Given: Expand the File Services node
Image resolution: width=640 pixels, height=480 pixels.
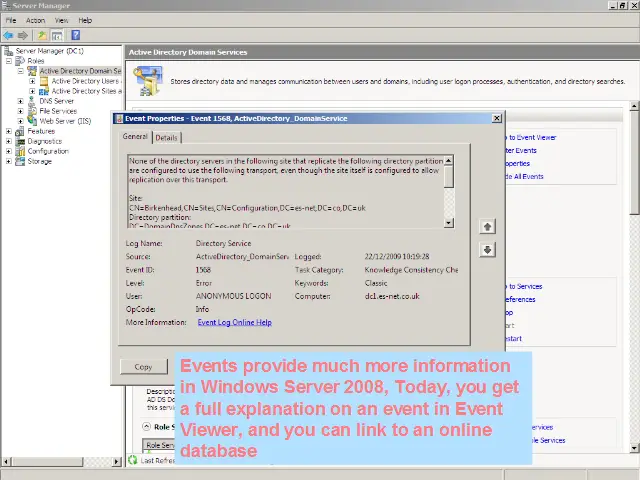Looking at the screenshot, I should pyautogui.click(x=20, y=111).
